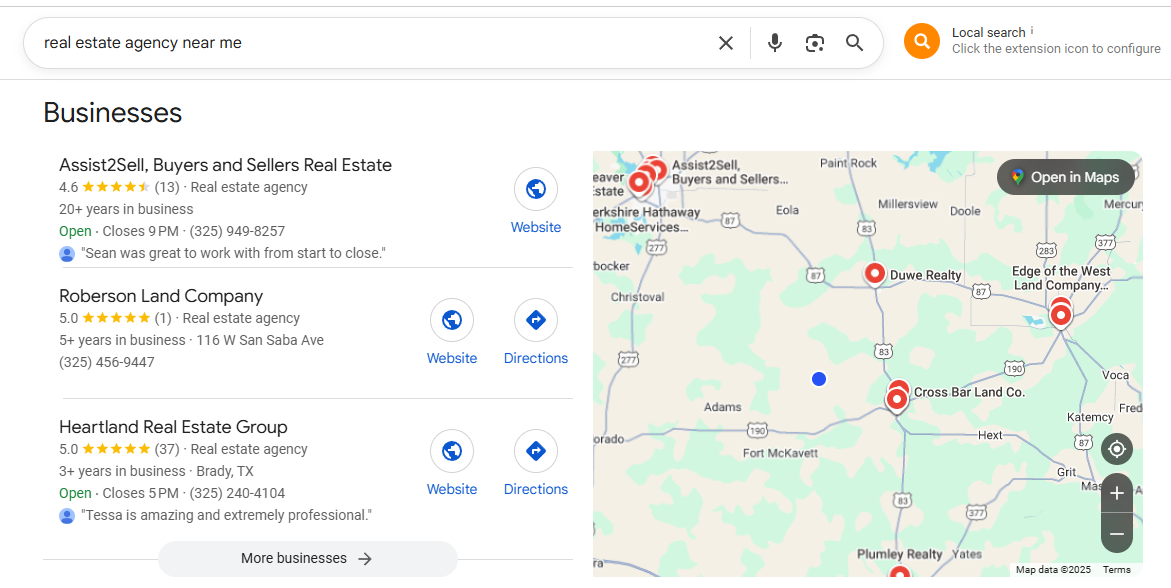Image resolution: width=1171 pixels, height=588 pixels.
Task: Open Assist2Sell website globe icon
Action: [536, 189]
